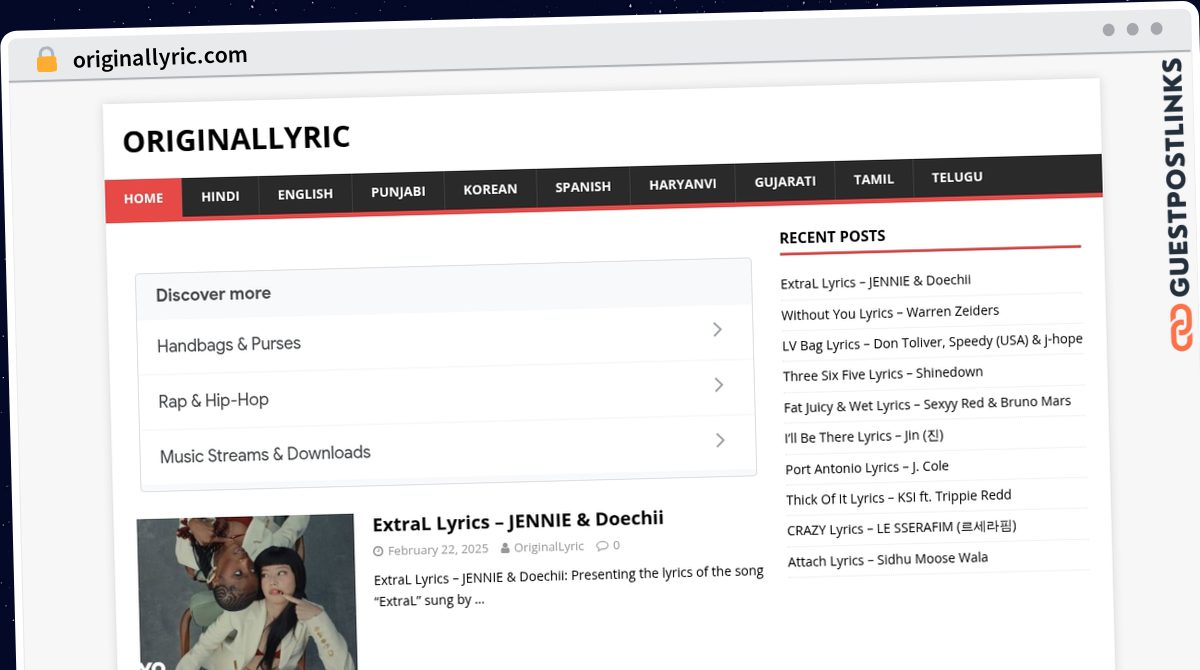Open the TELUGU menu item
The height and width of the screenshot is (670, 1200).
point(957,177)
